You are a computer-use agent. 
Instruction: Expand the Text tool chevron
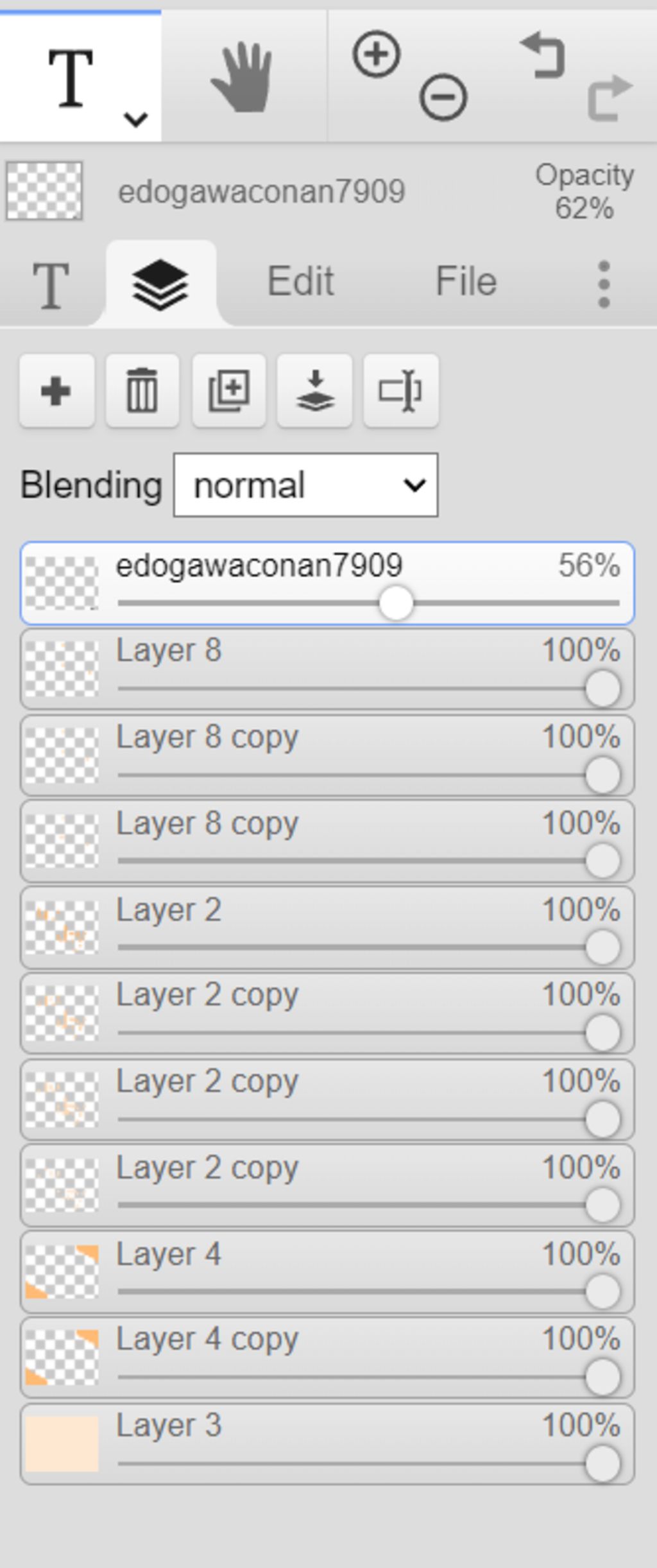(136, 119)
